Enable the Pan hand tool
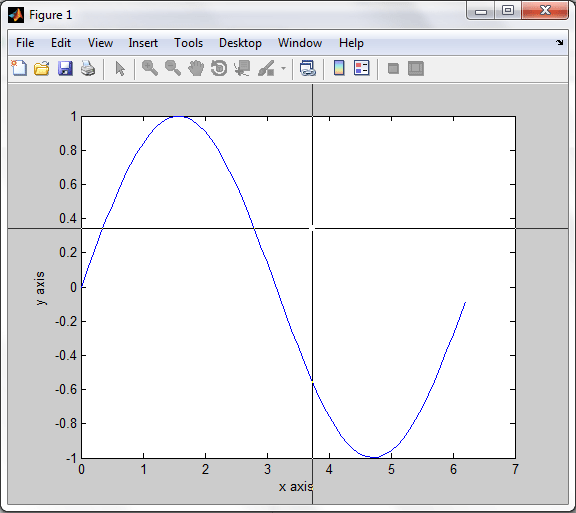This screenshot has height=513, width=576. (x=196, y=68)
